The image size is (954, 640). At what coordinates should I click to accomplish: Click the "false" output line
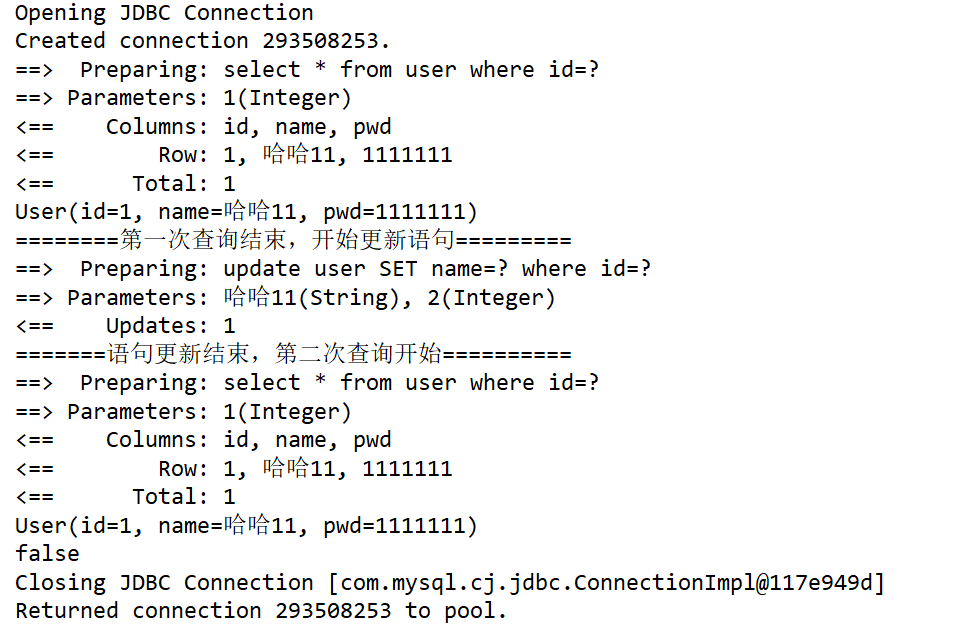[x=46, y=554]
